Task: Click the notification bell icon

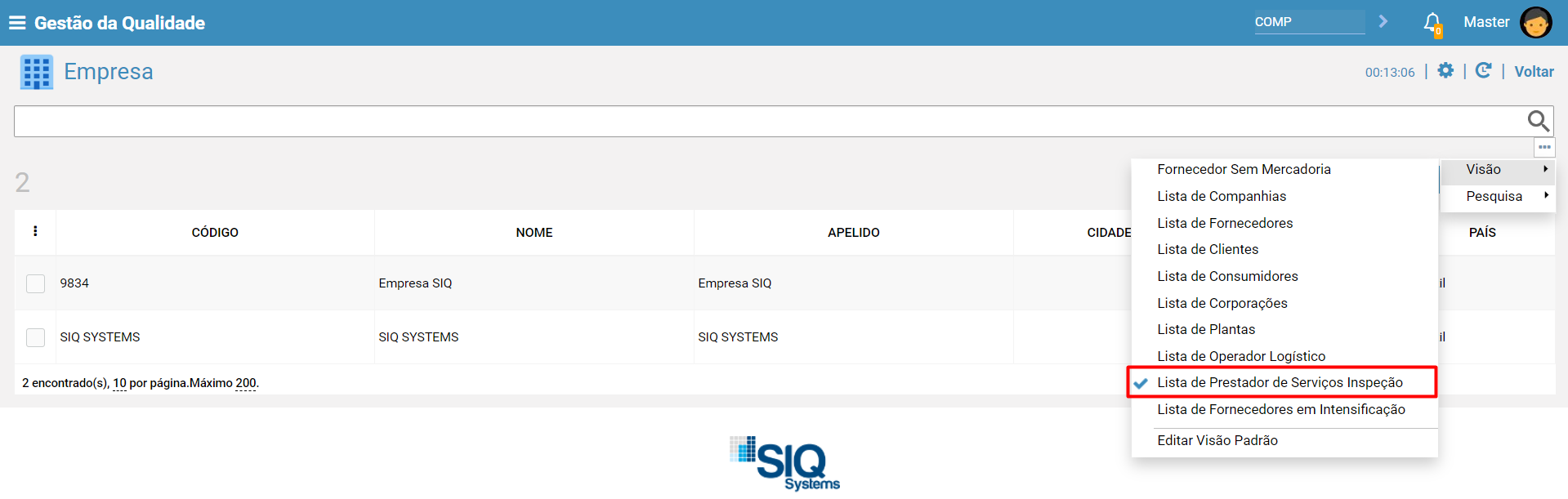Action: click(x=1432, y=23)
